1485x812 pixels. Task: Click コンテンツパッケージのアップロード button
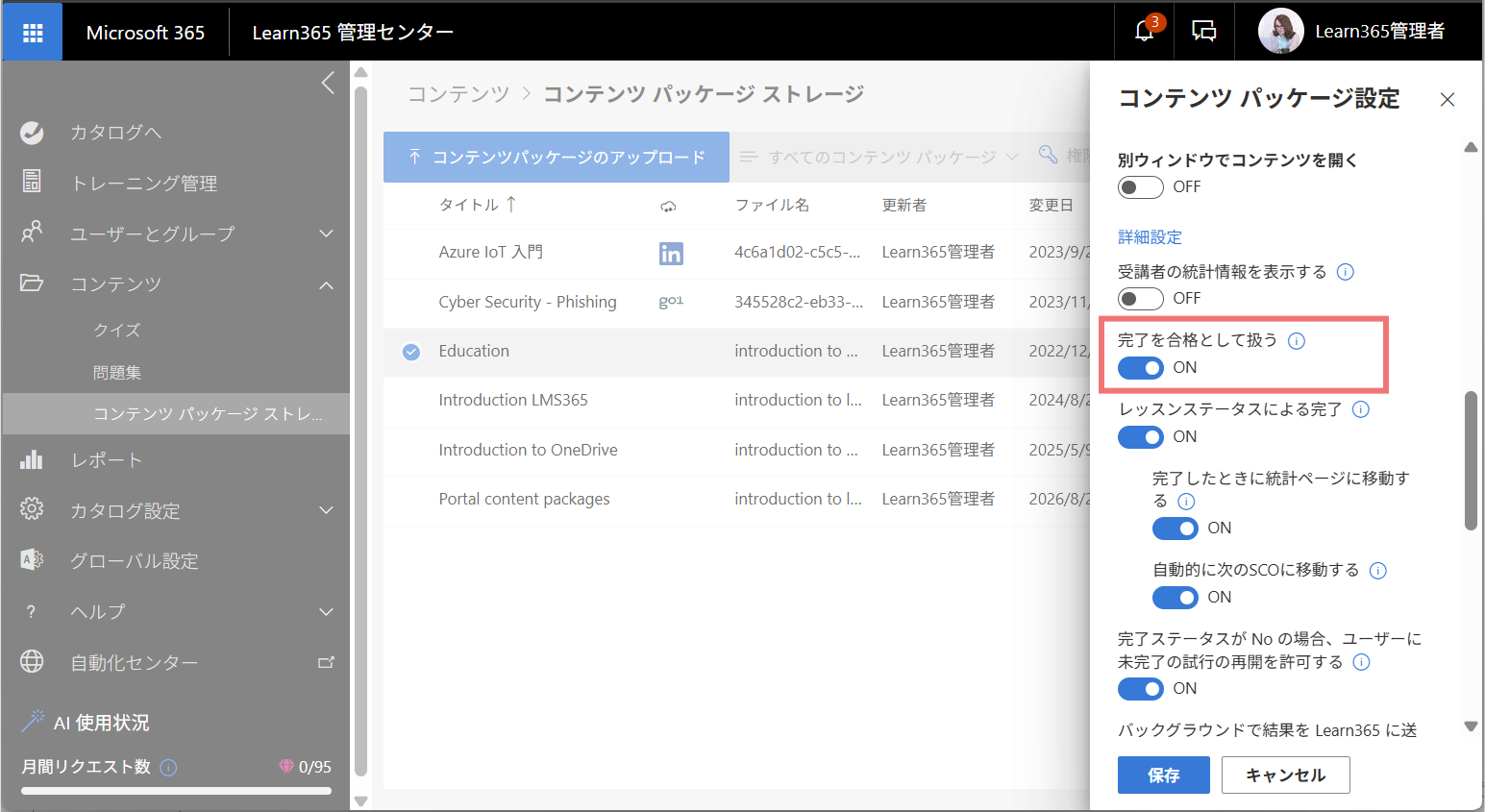point(557,157)
